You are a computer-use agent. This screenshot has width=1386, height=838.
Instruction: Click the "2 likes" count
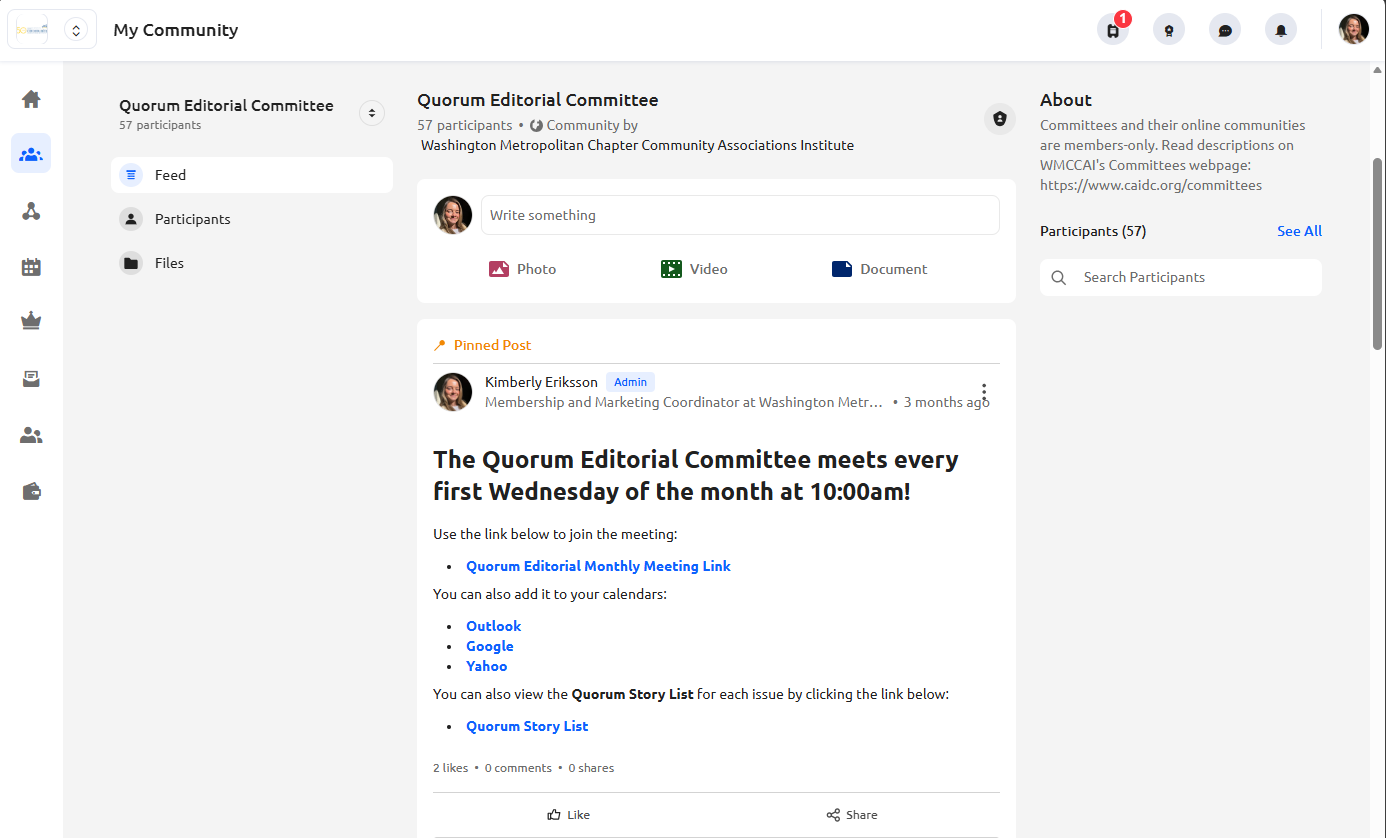pyautogui.click(x=451, y=768)
